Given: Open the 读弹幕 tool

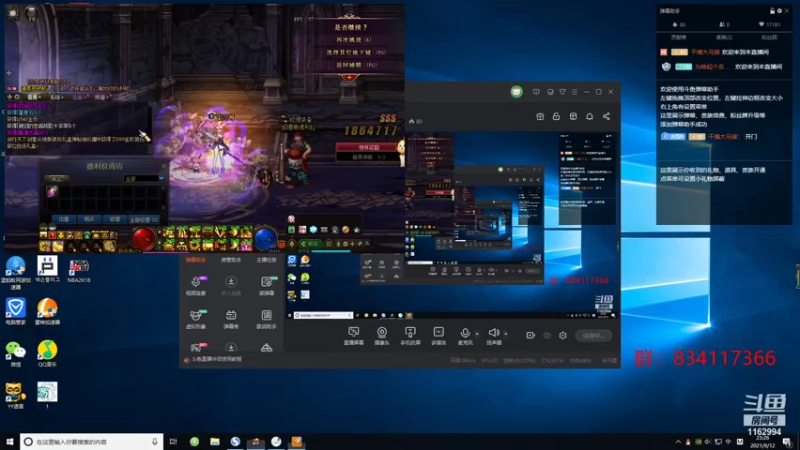Looking at the screenshot, I should click(x=266, y=286).
